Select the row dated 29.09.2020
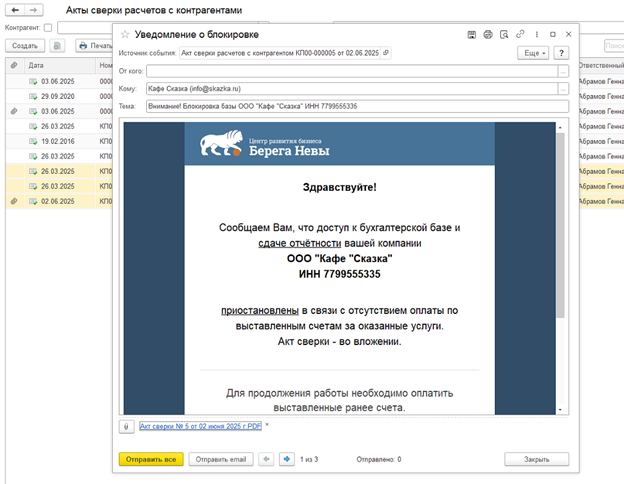Screen dimensions: 624x484 coord(59,96)
